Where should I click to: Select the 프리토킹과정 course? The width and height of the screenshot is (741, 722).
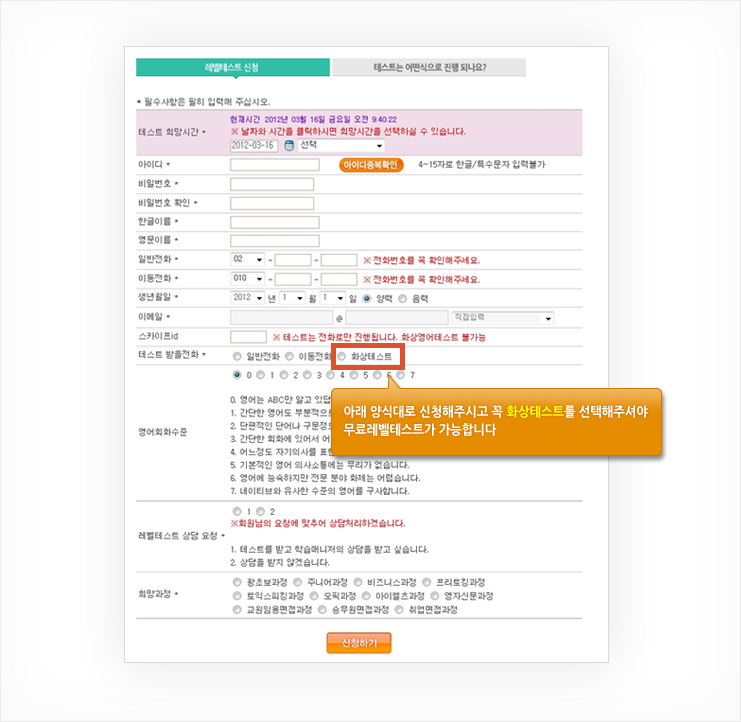[x=427, y=582]
